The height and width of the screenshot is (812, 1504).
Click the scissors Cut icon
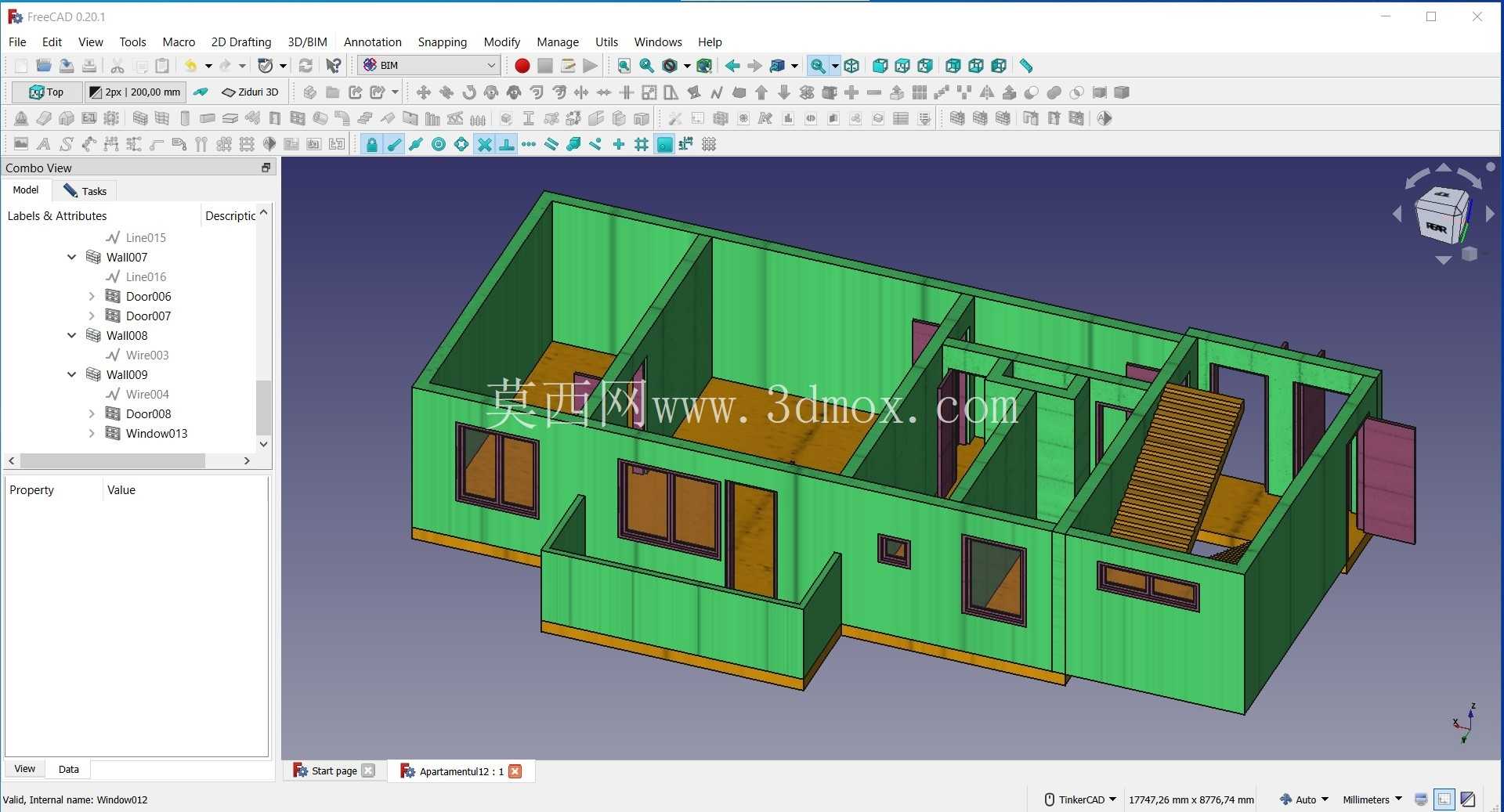[117, 66]
